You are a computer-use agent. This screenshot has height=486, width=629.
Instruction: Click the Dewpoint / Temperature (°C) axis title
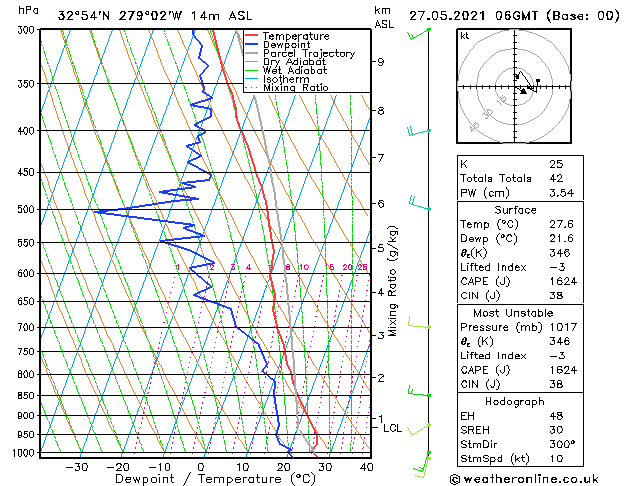click(215, 479)
